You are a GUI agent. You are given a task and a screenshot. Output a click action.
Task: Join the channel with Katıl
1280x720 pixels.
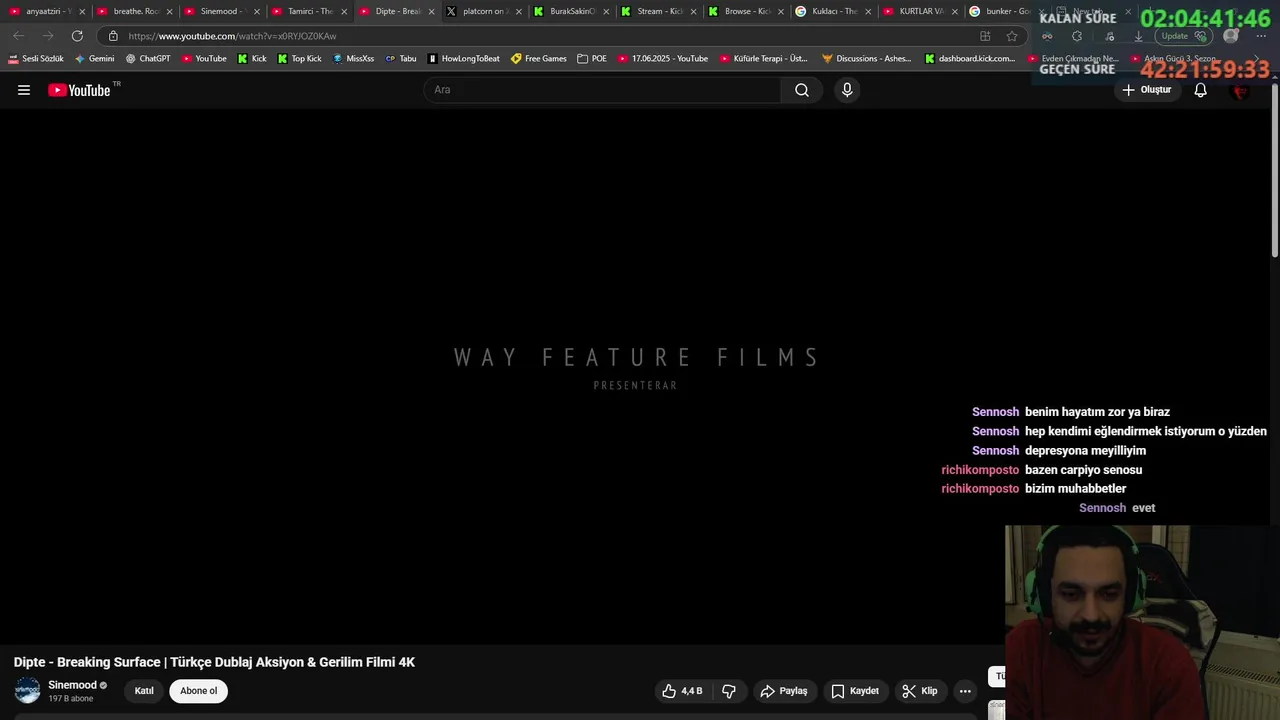coord(144,691)
